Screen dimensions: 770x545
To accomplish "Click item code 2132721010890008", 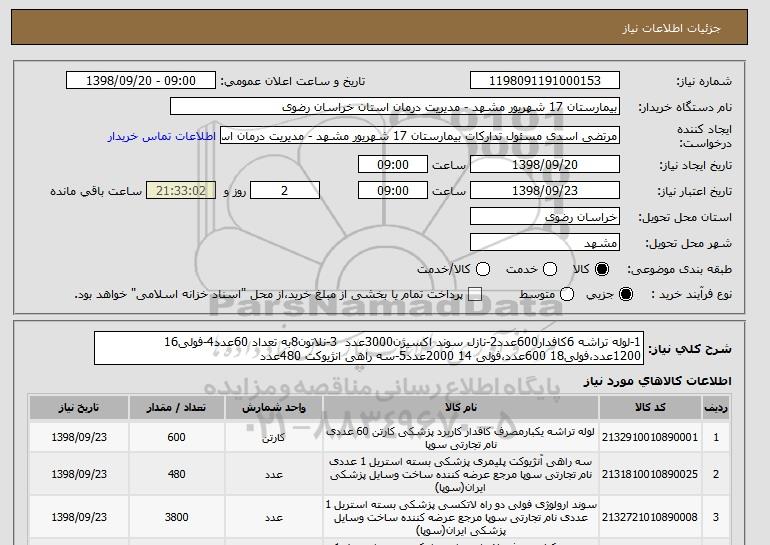I will click(x=650, y=518).
